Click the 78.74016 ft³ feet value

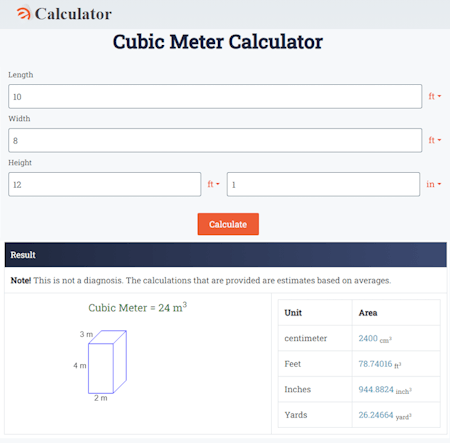(380, 364)
